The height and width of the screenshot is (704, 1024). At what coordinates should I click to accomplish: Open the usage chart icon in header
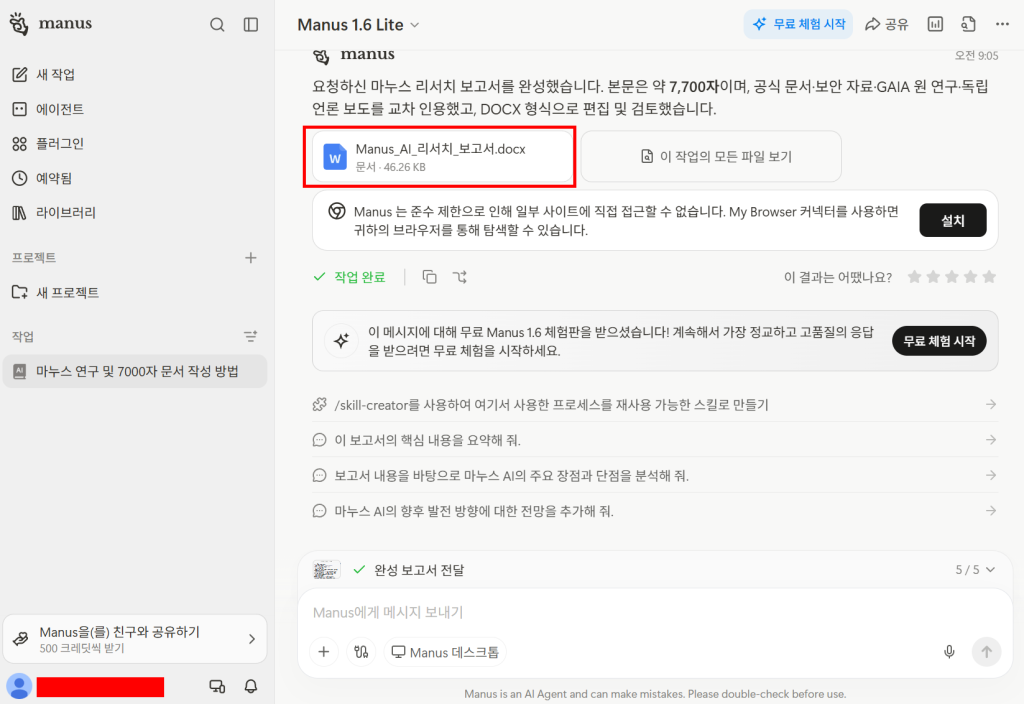(x=935, y=24)
